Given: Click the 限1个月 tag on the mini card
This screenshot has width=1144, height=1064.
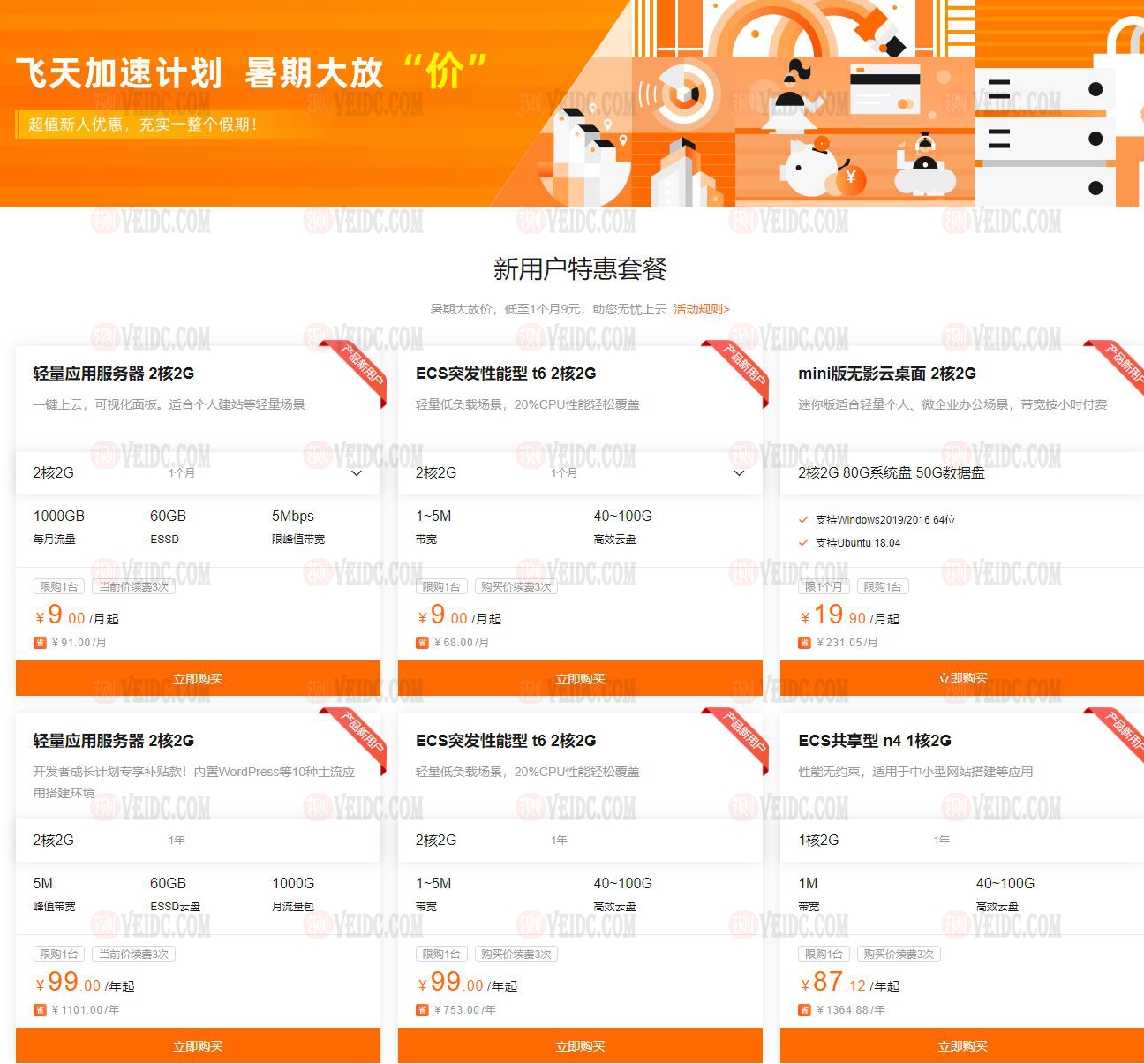Looking at the screenshot, I should pos(824,586).
